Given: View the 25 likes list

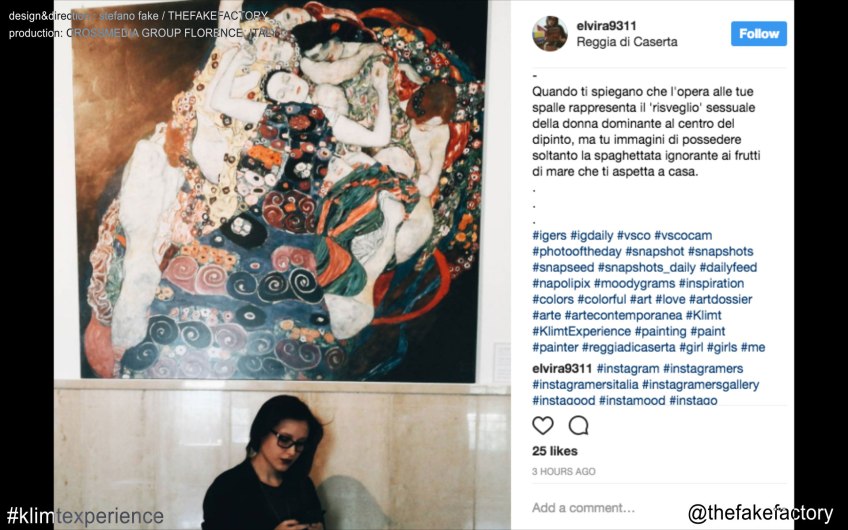Looking at the screenshot, I should (554, 451).
